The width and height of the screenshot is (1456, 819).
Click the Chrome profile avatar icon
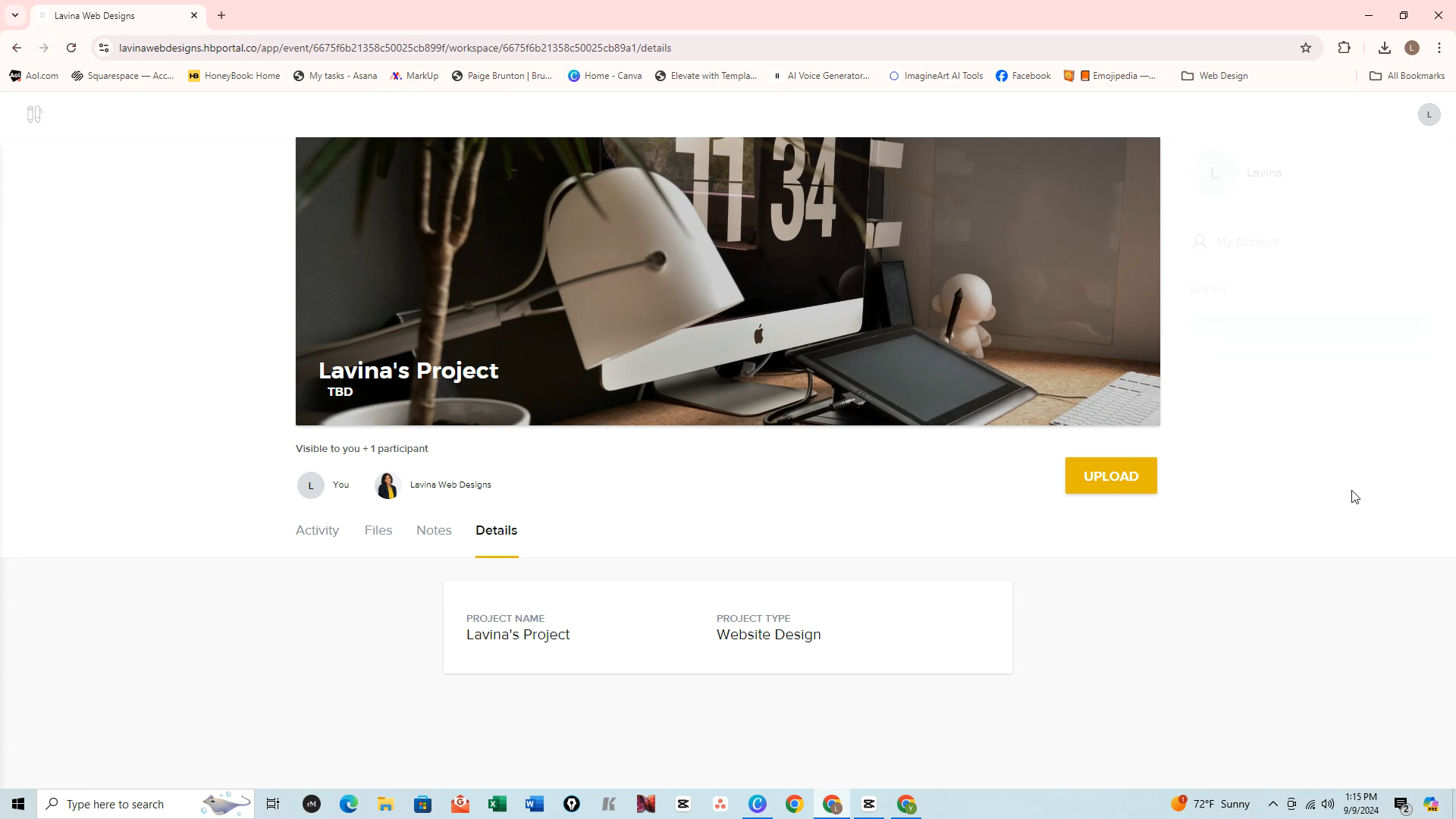point(1411,48)
